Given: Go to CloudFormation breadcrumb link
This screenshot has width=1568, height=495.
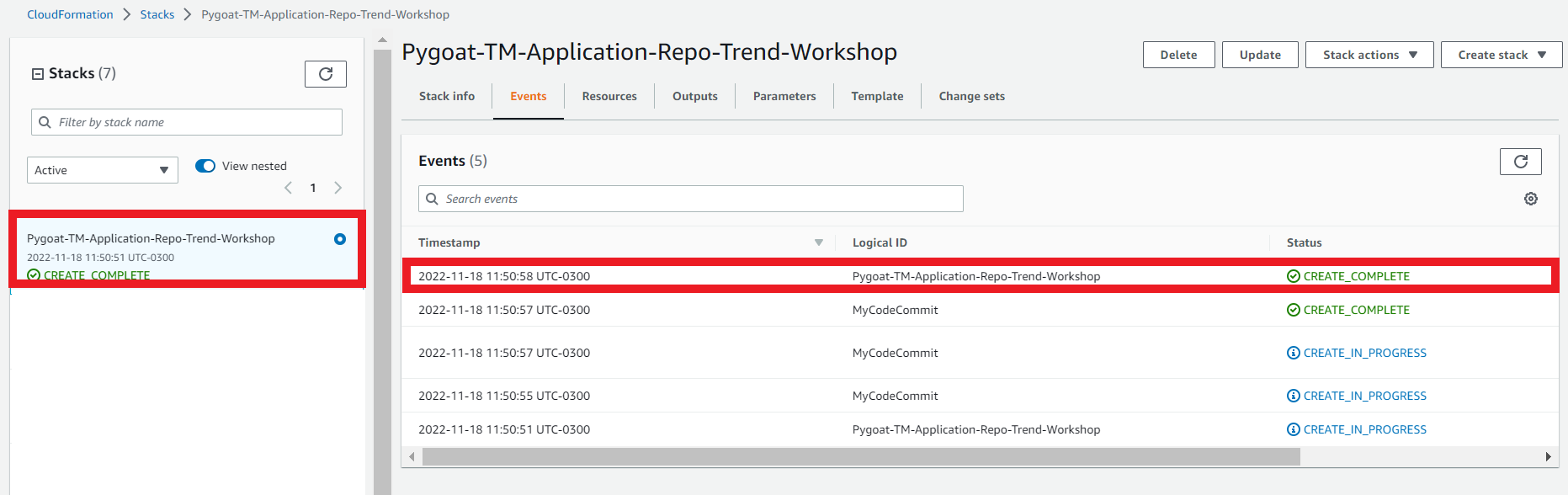Looking at the screenshot, I should (70, 14).
